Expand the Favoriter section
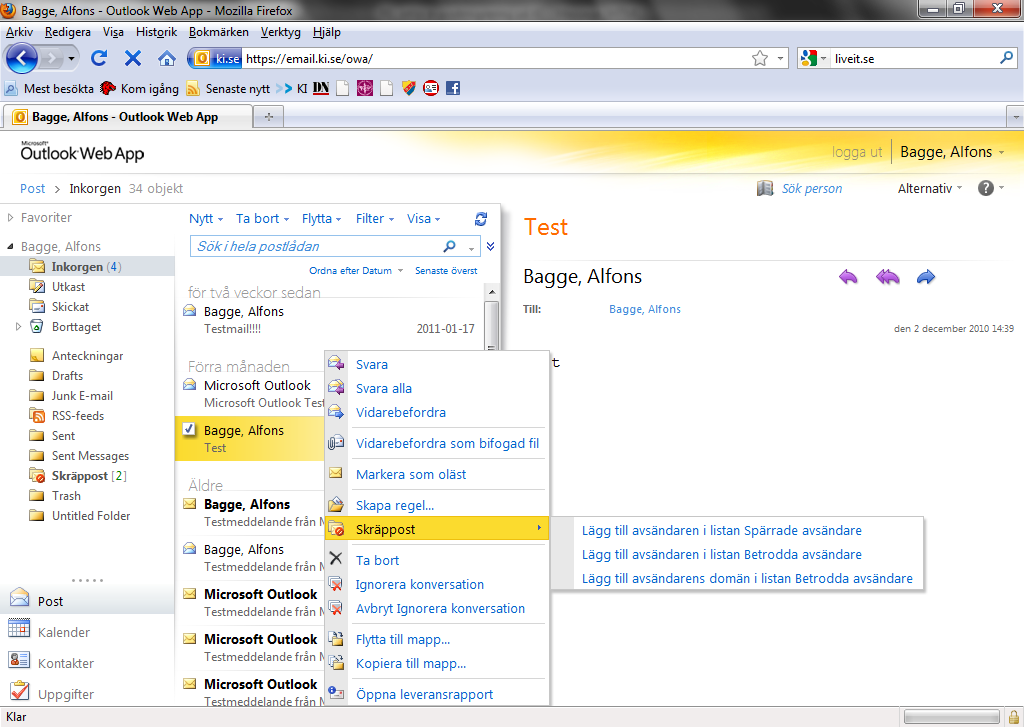This screenshot has height=728, width=1024. (x=10, y=217)
